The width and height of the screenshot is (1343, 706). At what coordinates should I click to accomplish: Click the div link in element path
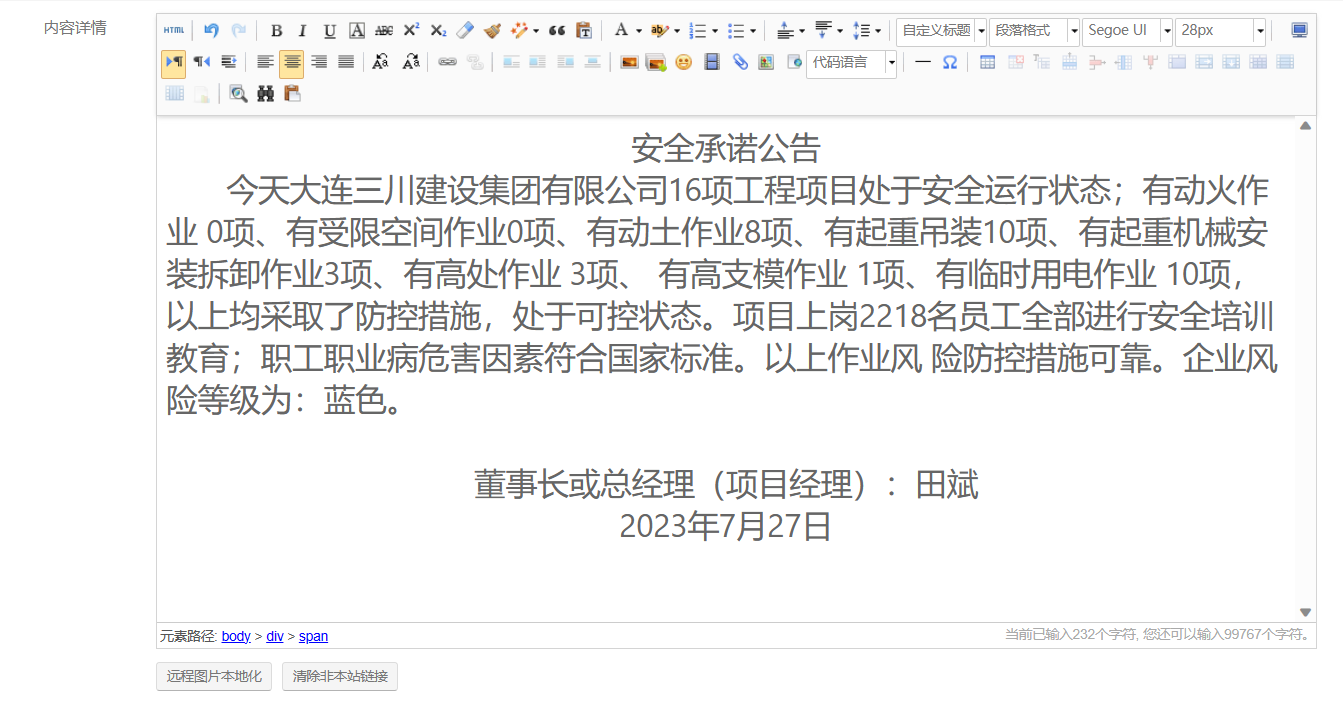click(x=275, y=636)
